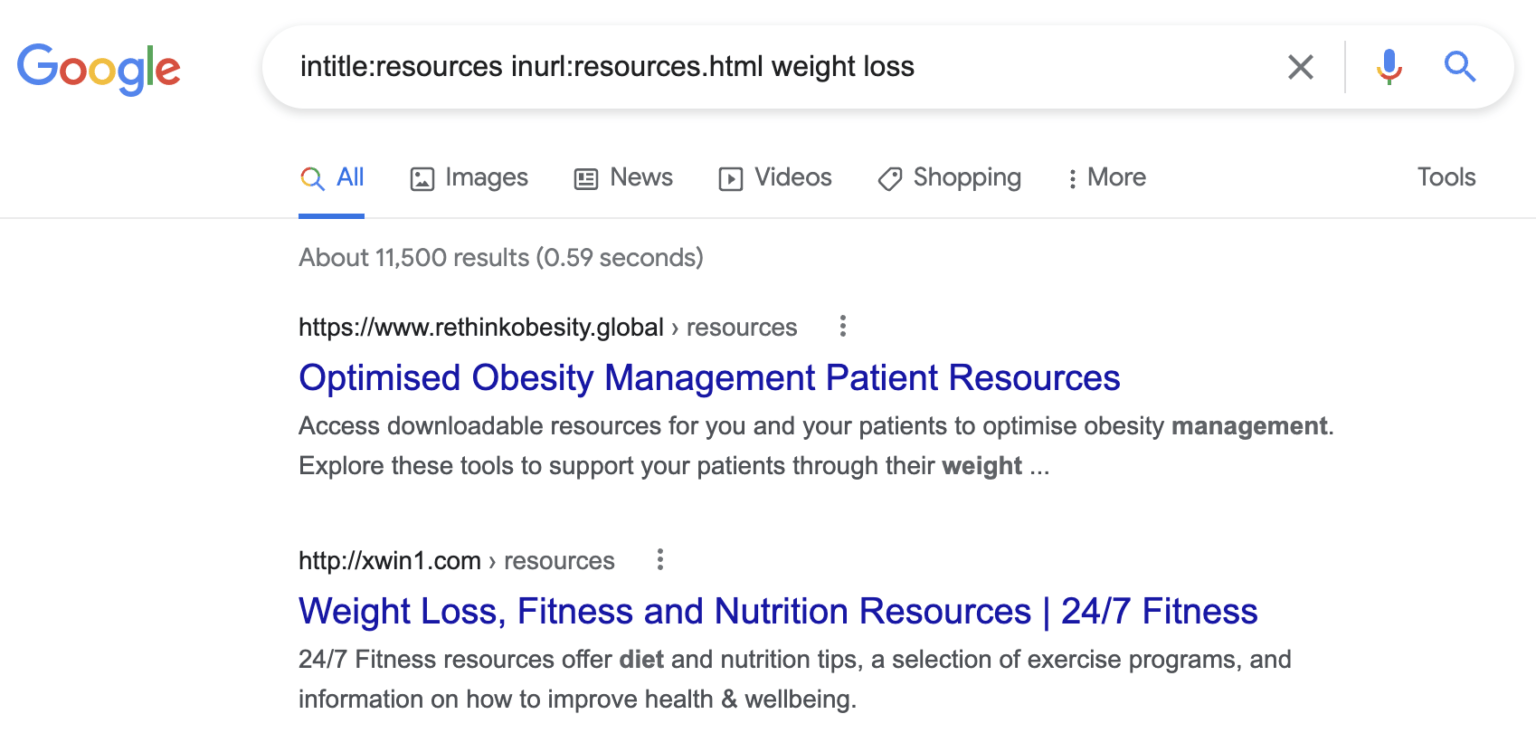Screen dimensions: 1536x733
Task: Open Optimised Obesity Management Patient Resources link
Action: tap(709, 378)
